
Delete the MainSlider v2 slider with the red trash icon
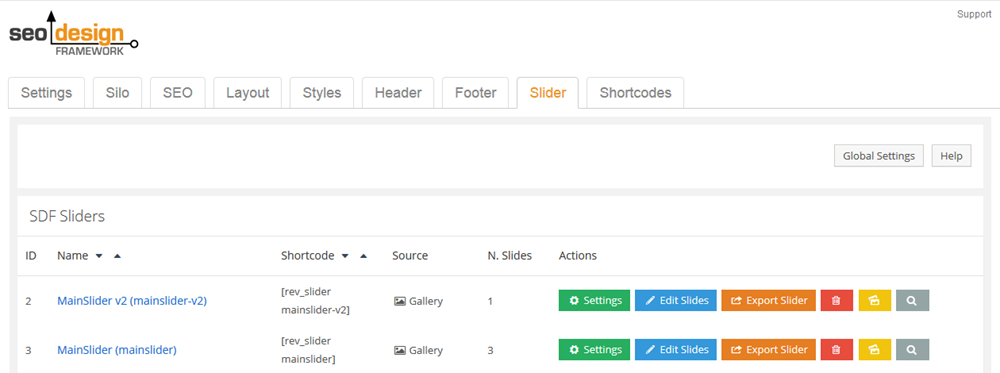pyautogui.click(x=837, y=300)
